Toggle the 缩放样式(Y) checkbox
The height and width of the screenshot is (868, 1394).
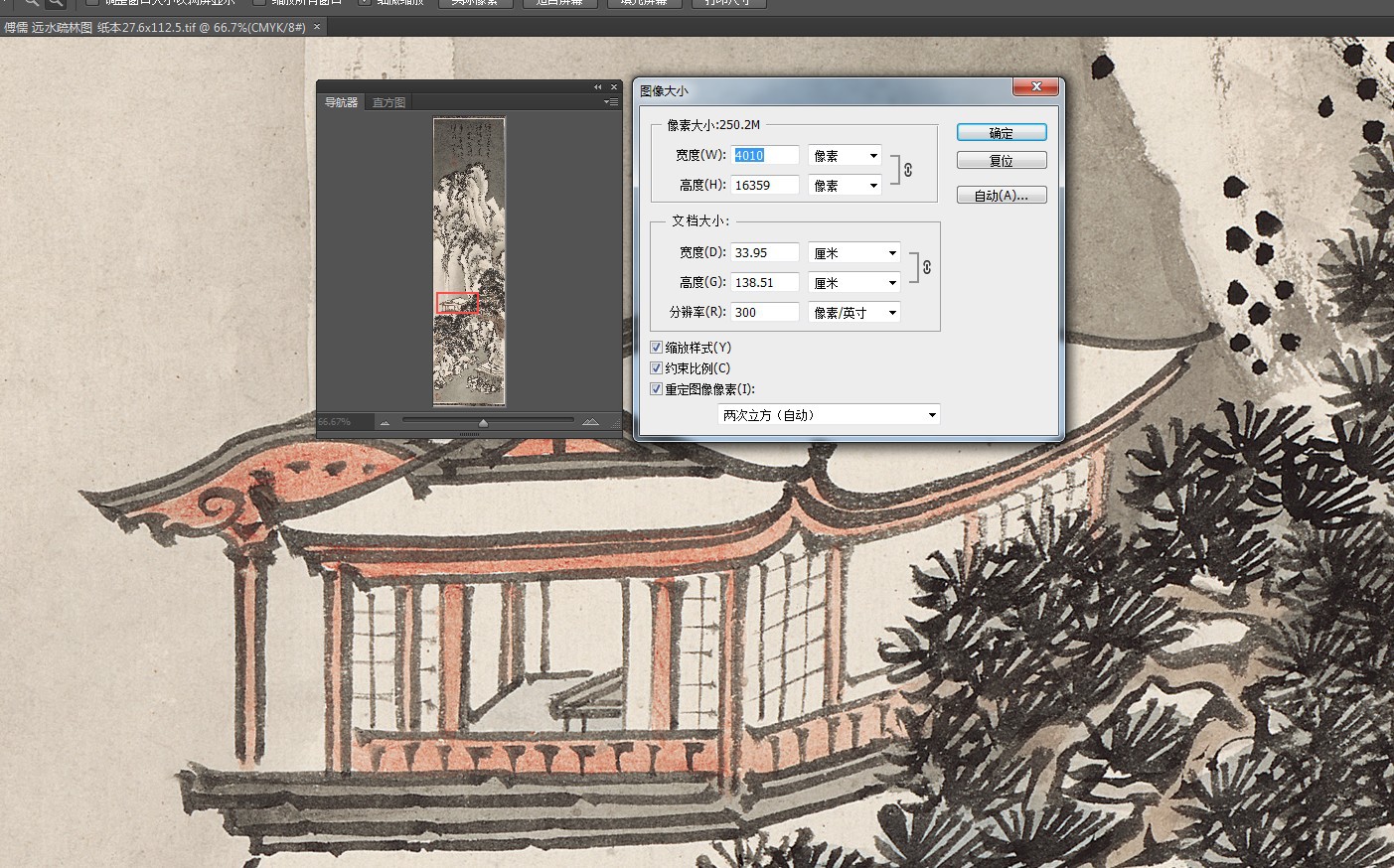click(x=656, y=348)
